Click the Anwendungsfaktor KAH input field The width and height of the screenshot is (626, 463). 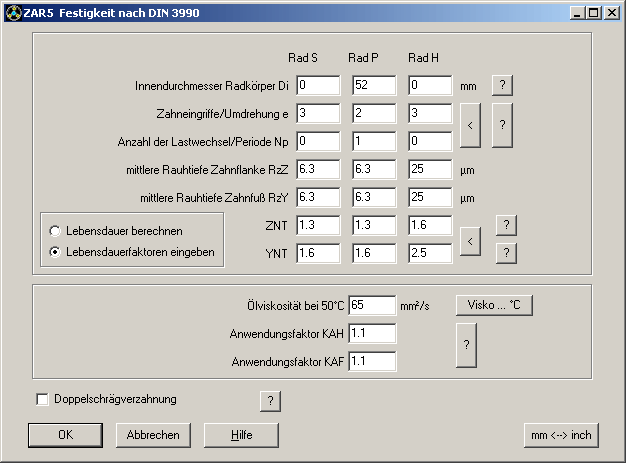372,333
